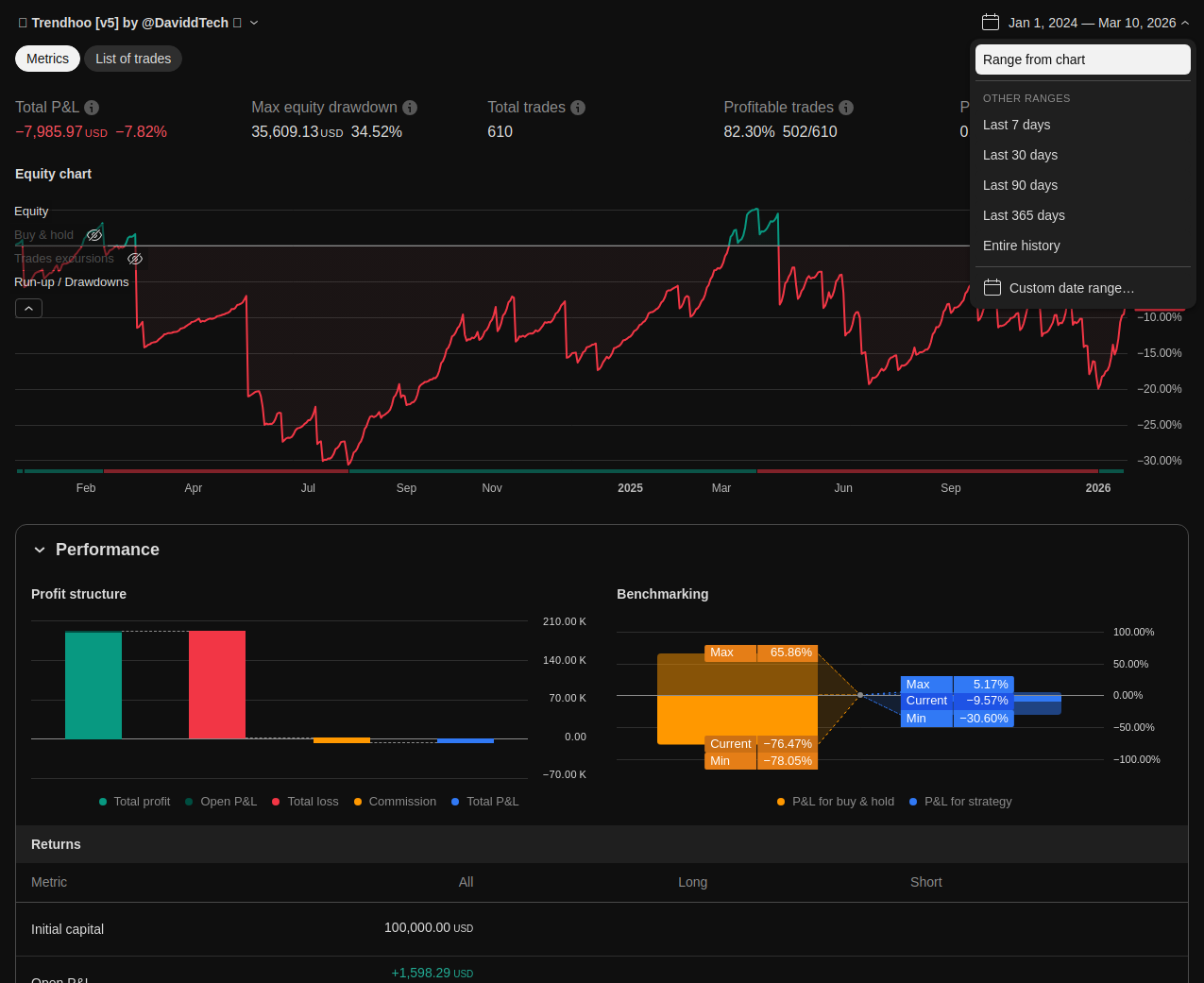Click info icon beside Profitable trades

coord(846,108)
